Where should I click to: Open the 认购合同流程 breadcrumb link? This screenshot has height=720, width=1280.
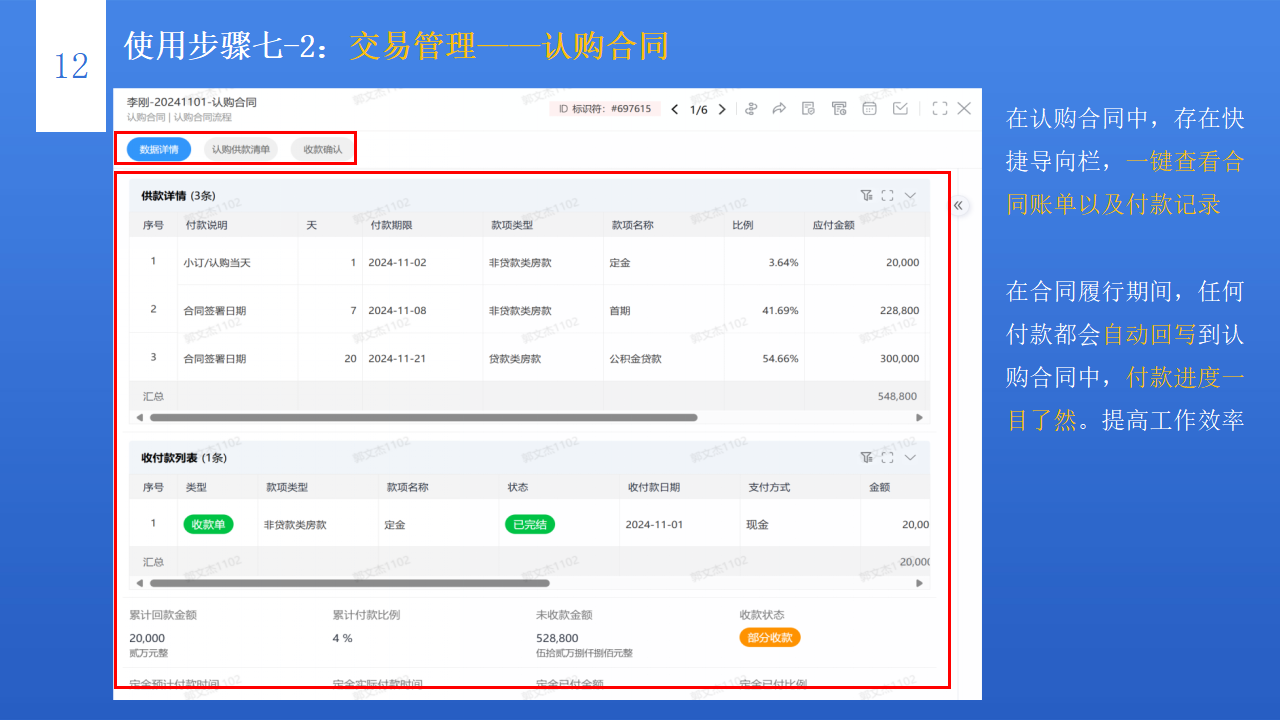pos(205,115)
